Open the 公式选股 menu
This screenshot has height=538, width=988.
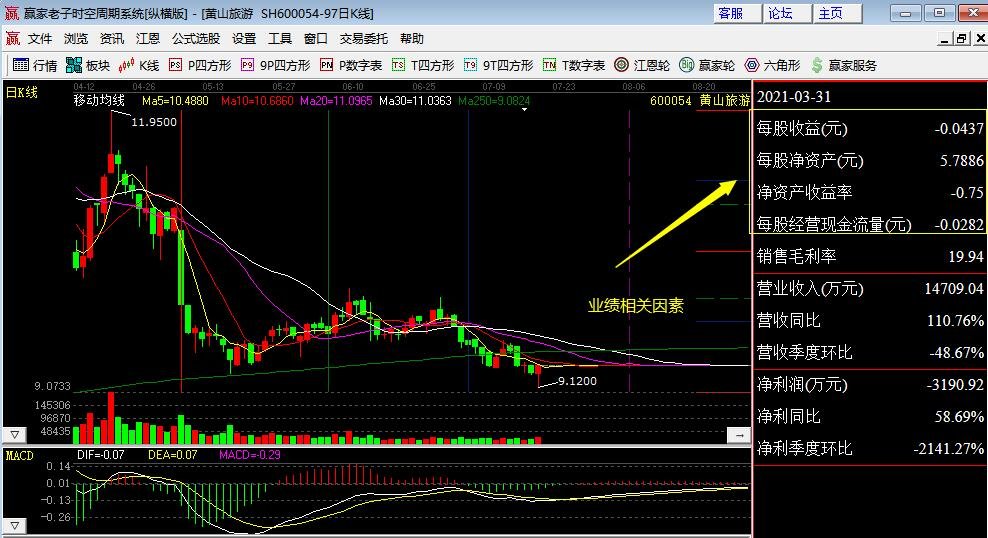pyautogui.click(x=196, y=38)
